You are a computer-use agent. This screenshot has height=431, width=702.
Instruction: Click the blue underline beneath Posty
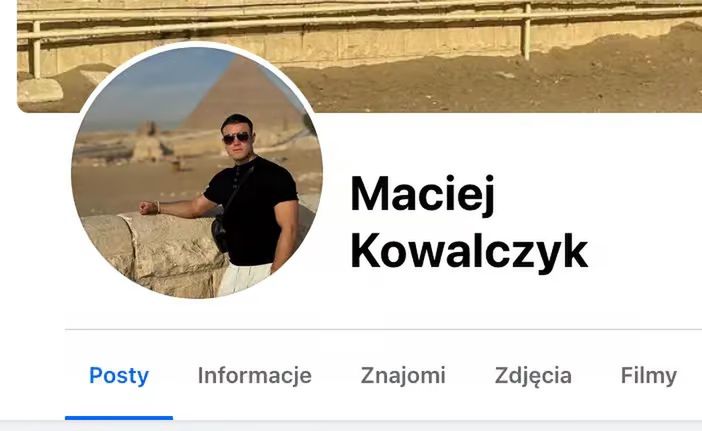pyautogui.click(x=119, y=418)
